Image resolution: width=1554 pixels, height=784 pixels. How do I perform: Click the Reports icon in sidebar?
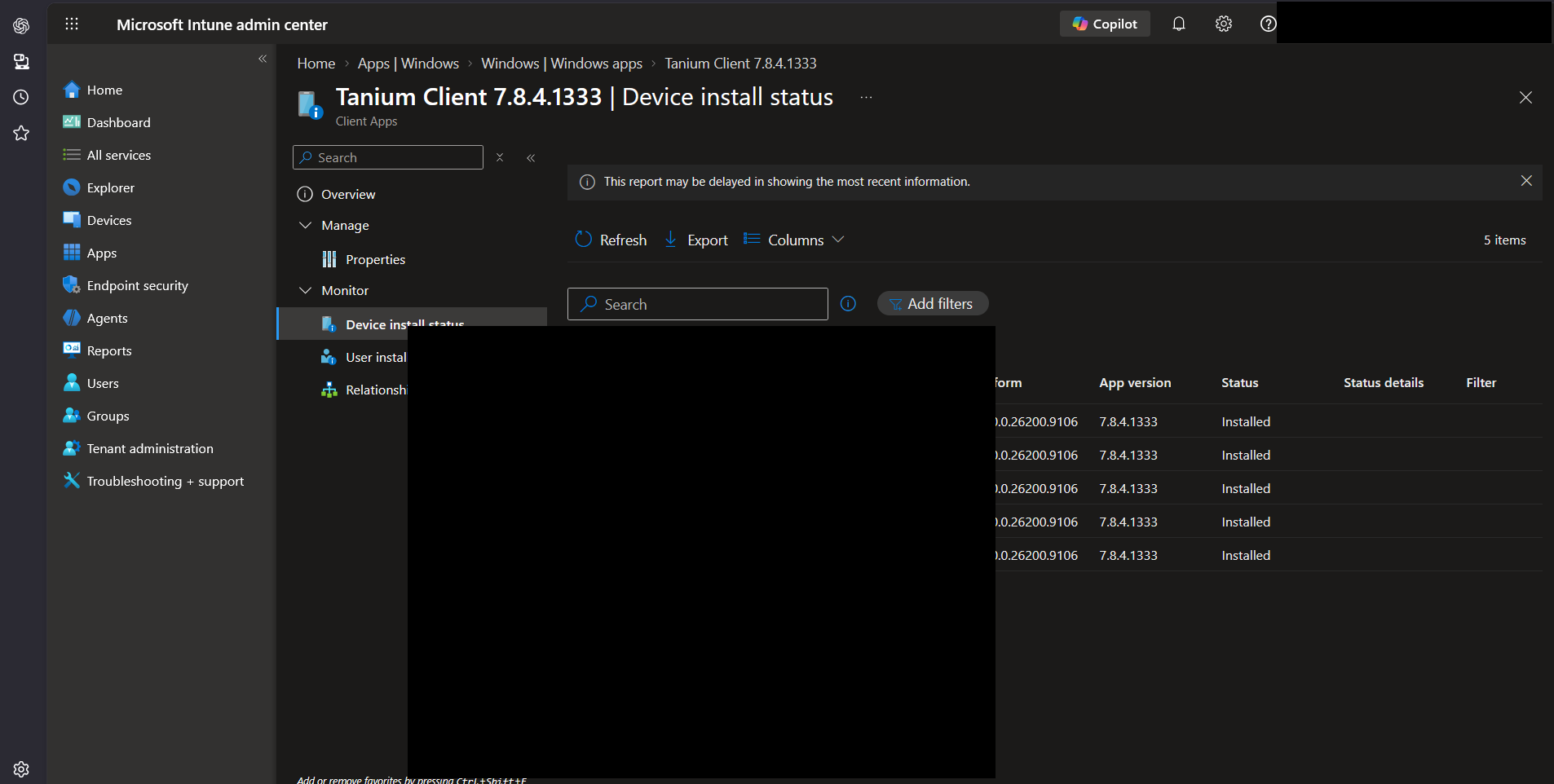pos(72,350)
